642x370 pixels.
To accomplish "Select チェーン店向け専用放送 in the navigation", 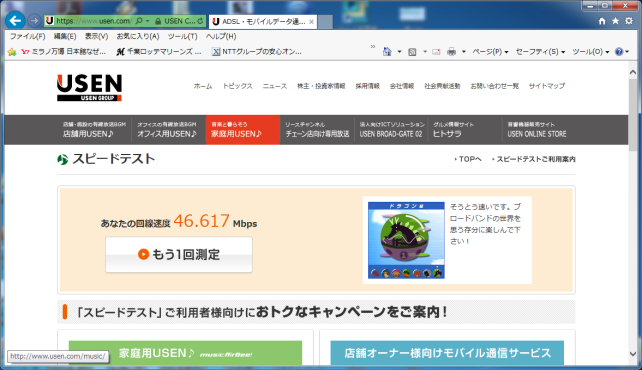I will pos(317,130).
